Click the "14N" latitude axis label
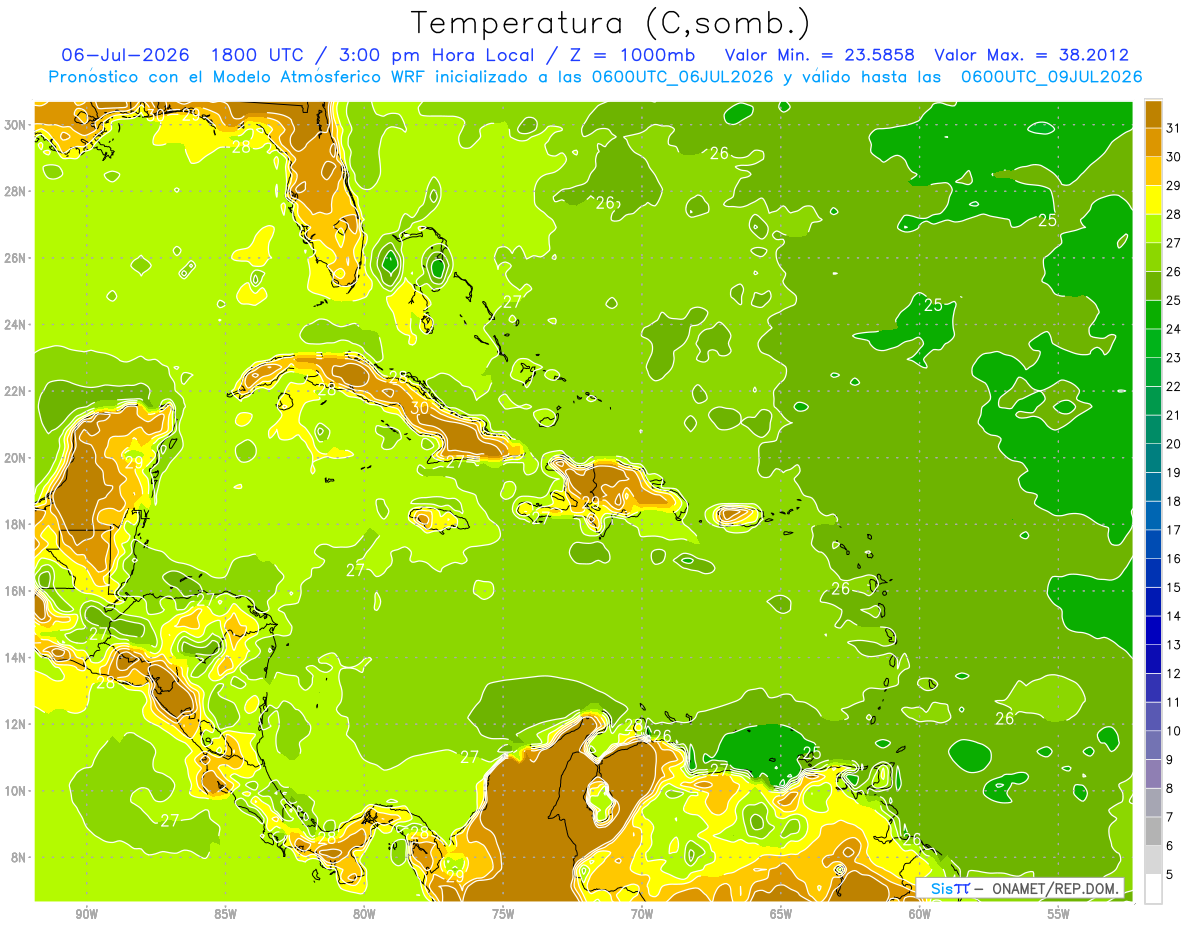1200x927 pixels. pyautogui.click(x=15, y=657)
